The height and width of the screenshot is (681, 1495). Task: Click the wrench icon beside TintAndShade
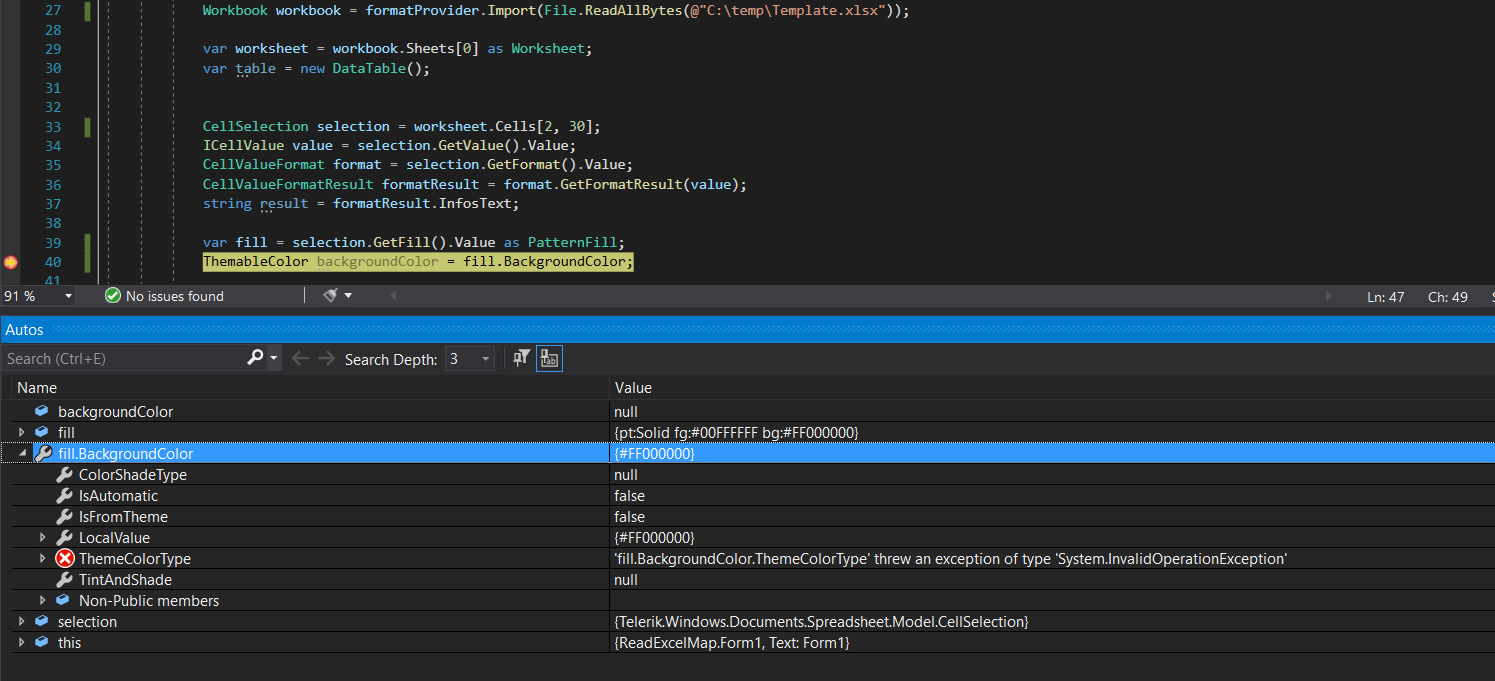point(65,580)
